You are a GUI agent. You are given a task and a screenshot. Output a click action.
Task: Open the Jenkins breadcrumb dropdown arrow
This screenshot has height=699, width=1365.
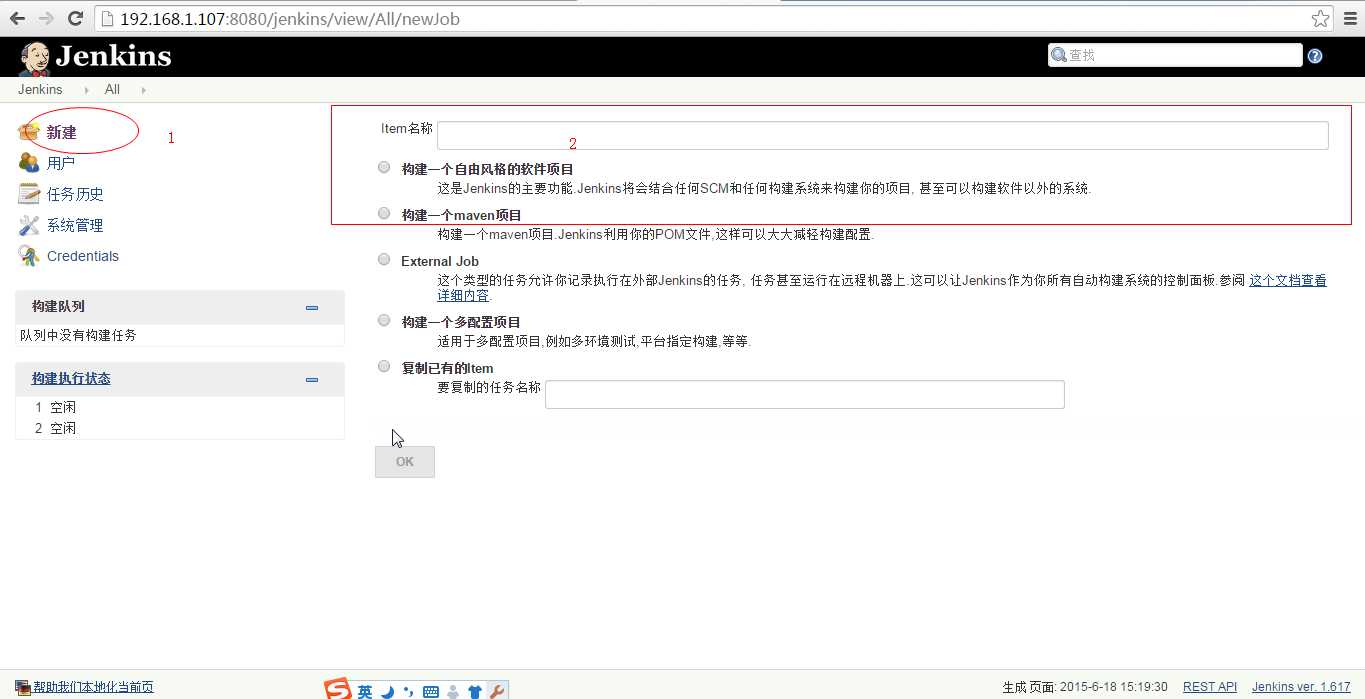(86, 90)
